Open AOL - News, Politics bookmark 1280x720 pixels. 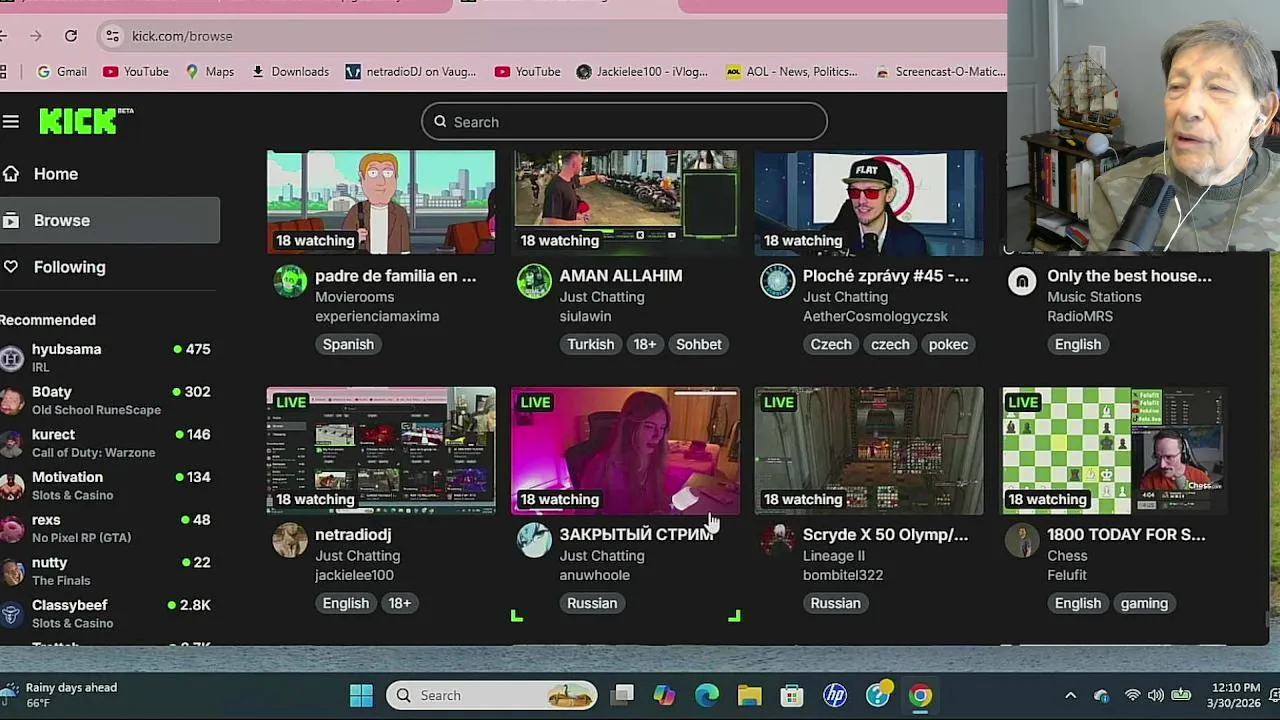click(792, 72)
